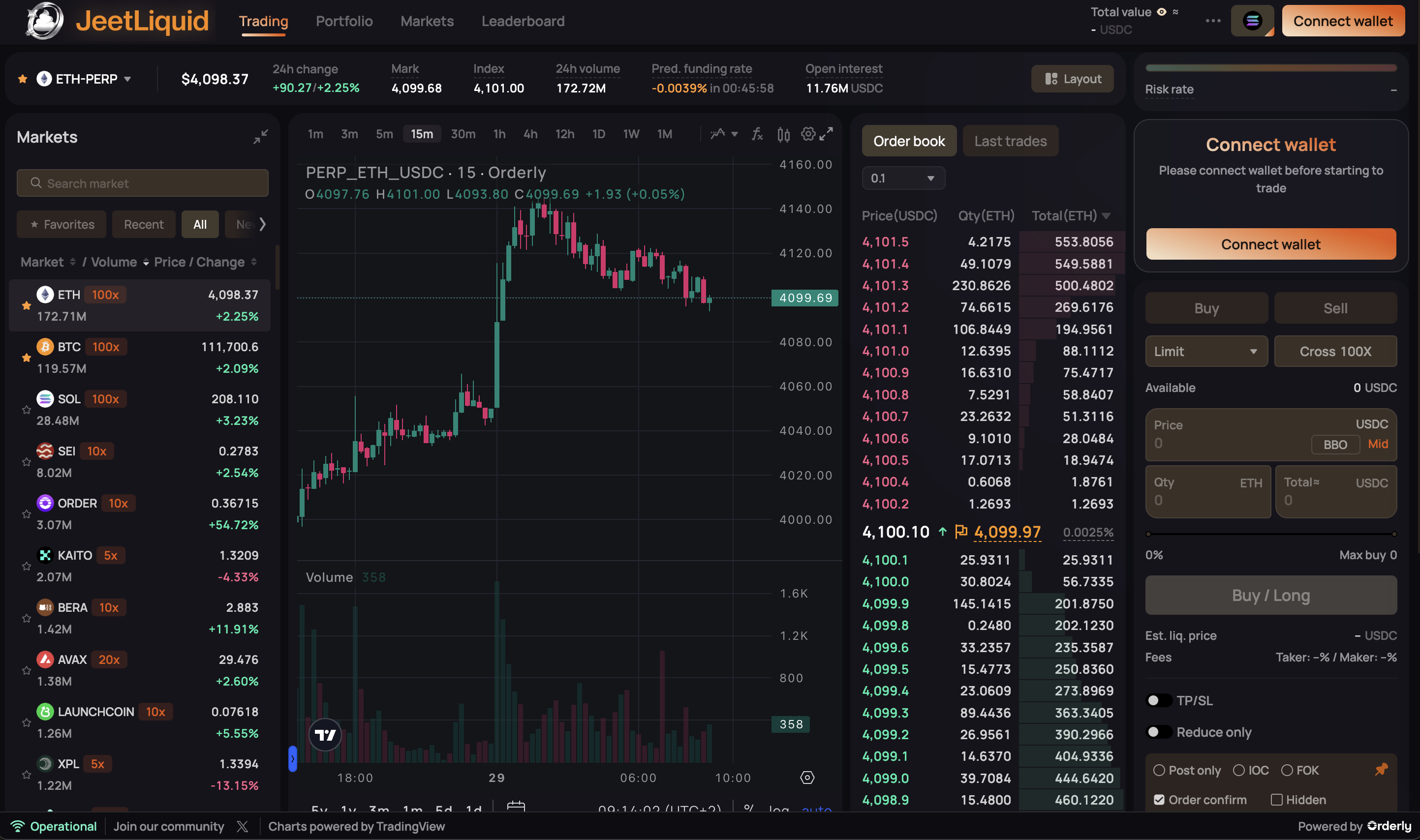Open chart settings gear icon
Image resolution: width=1420 pixels, height=840 pixels.
(807, 134)
